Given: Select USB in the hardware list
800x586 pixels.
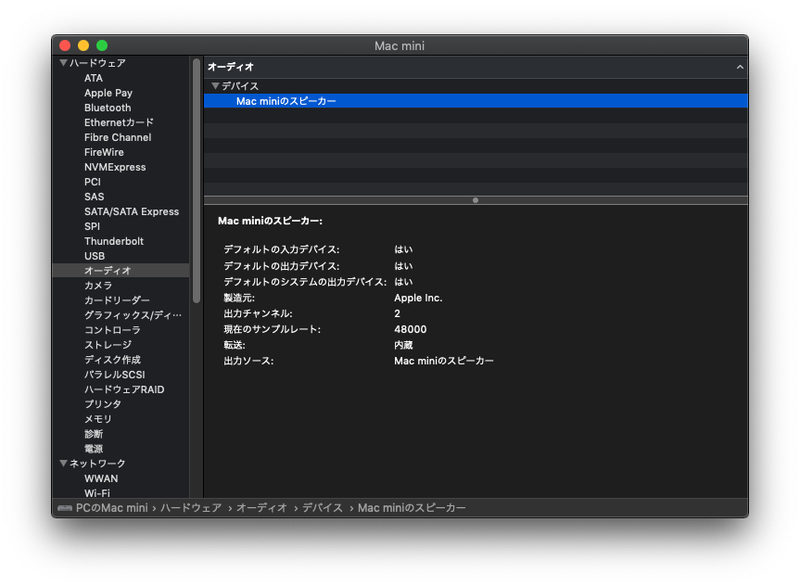Looking at the screenshot, I should pyautogui.click(x=94, y=256).
